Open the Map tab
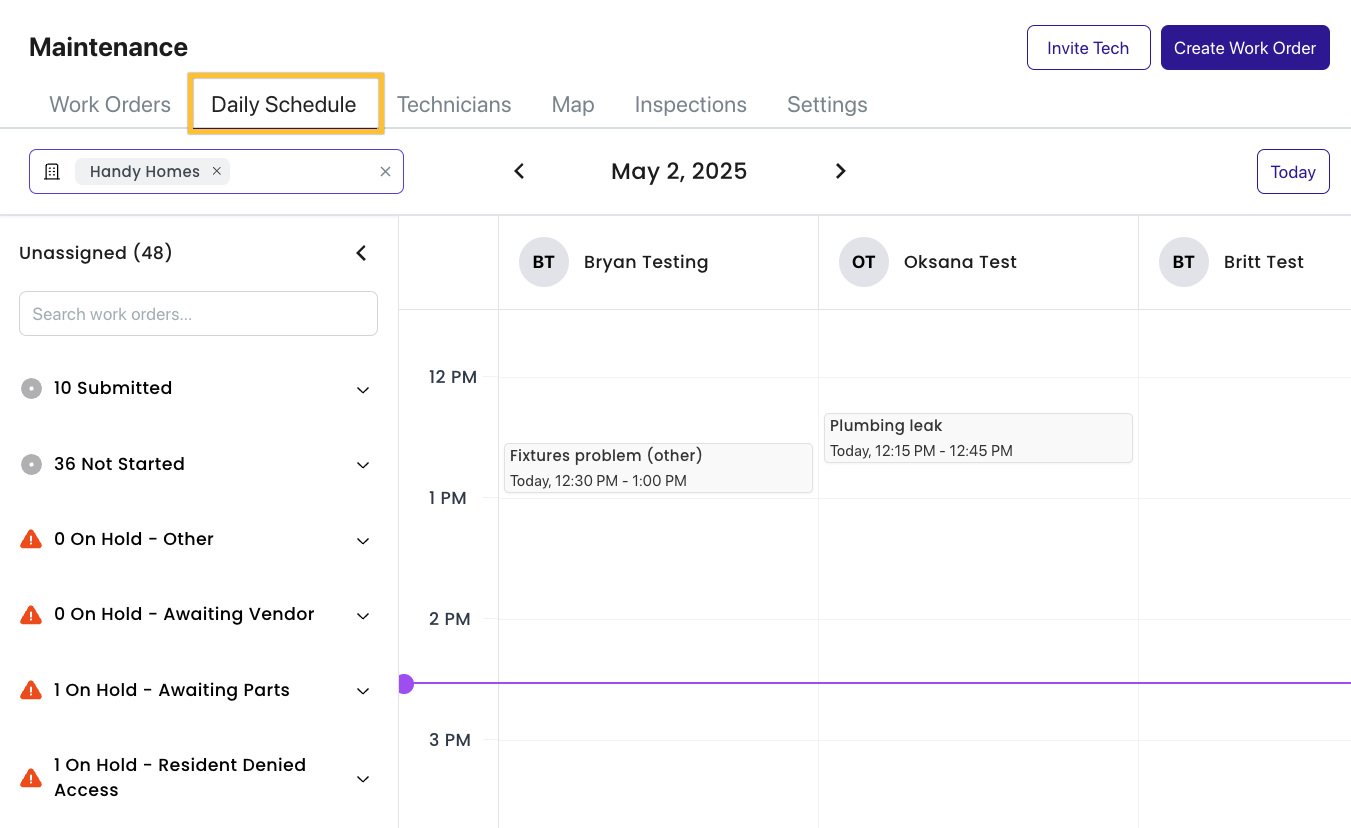The image size is (1351, 828). [x=573, y=104]
